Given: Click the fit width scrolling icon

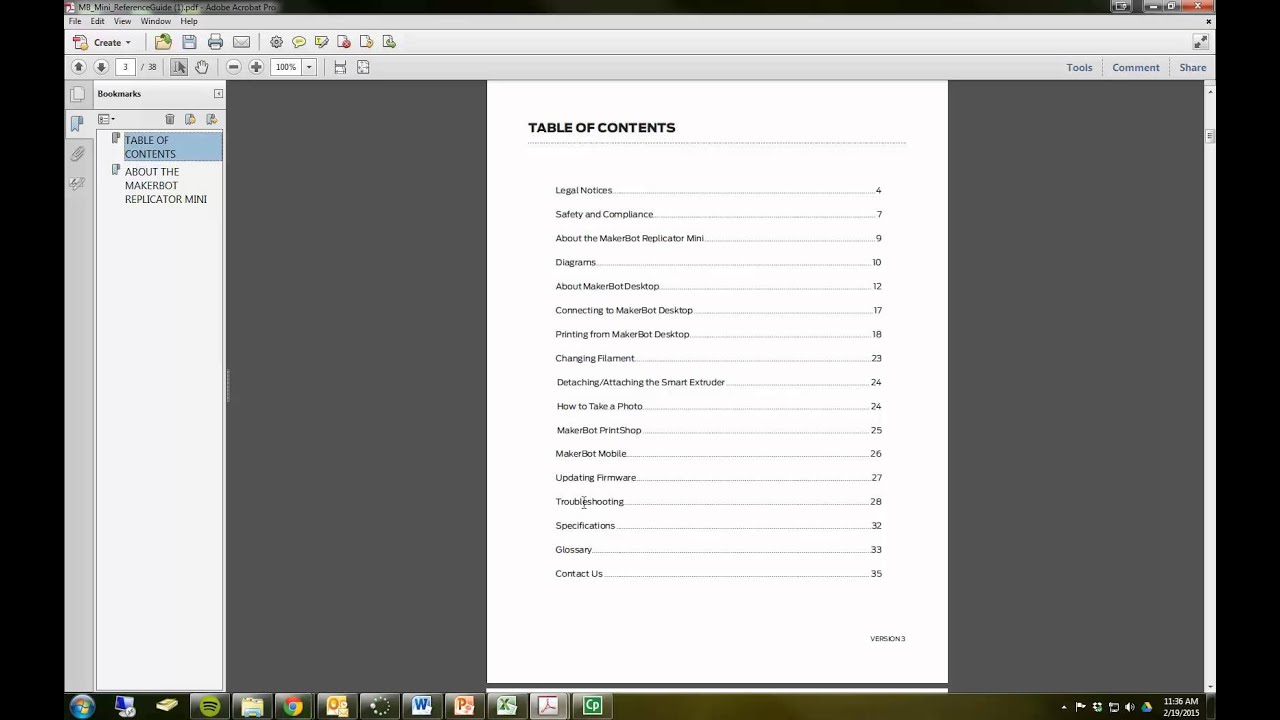Looking at the screenshot, I should click(x=340, y=67).
